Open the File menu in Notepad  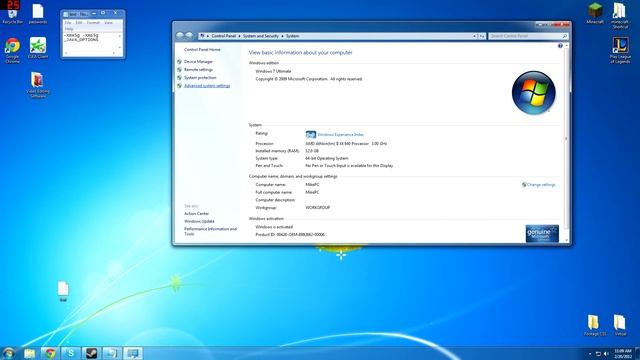(x=68, y=23)
